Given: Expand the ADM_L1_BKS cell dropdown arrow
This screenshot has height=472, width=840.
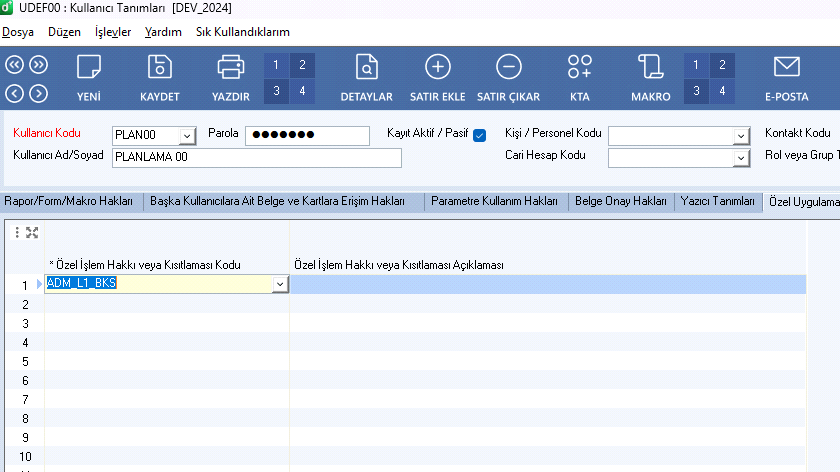Looking at the screenshot, I should click(x=280, y=285).
